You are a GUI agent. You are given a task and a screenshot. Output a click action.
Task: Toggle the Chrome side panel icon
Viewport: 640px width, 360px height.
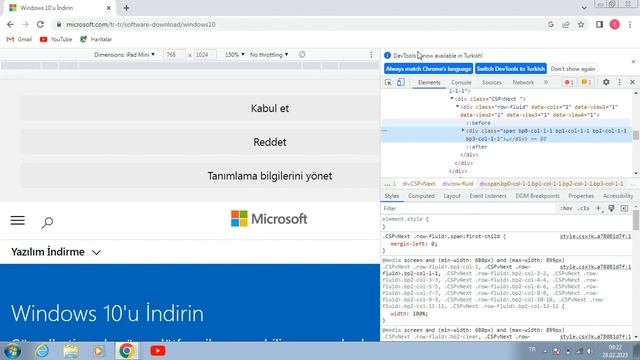599,24
